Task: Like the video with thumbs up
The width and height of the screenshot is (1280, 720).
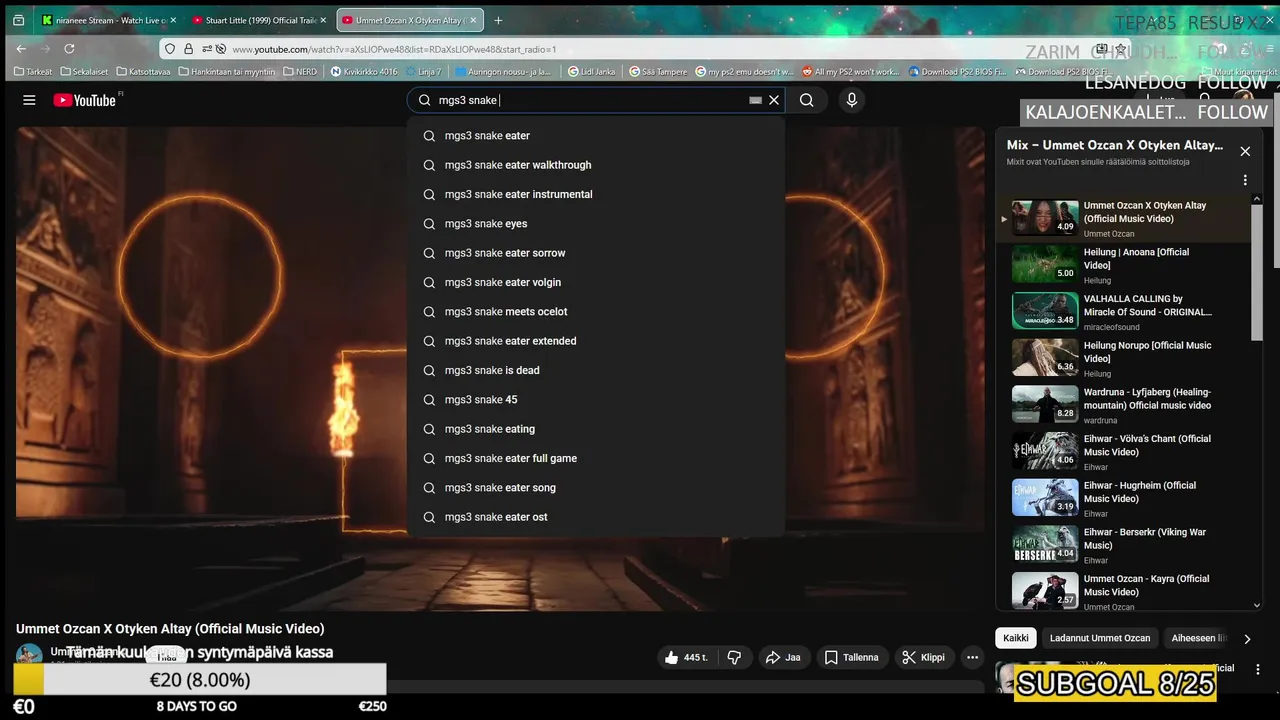Action: tap(686, 657)
